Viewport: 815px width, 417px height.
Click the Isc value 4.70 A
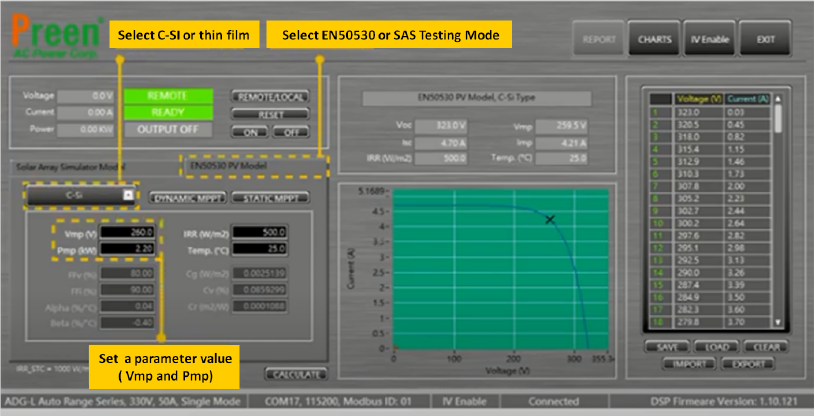click(x=441, y=143)
